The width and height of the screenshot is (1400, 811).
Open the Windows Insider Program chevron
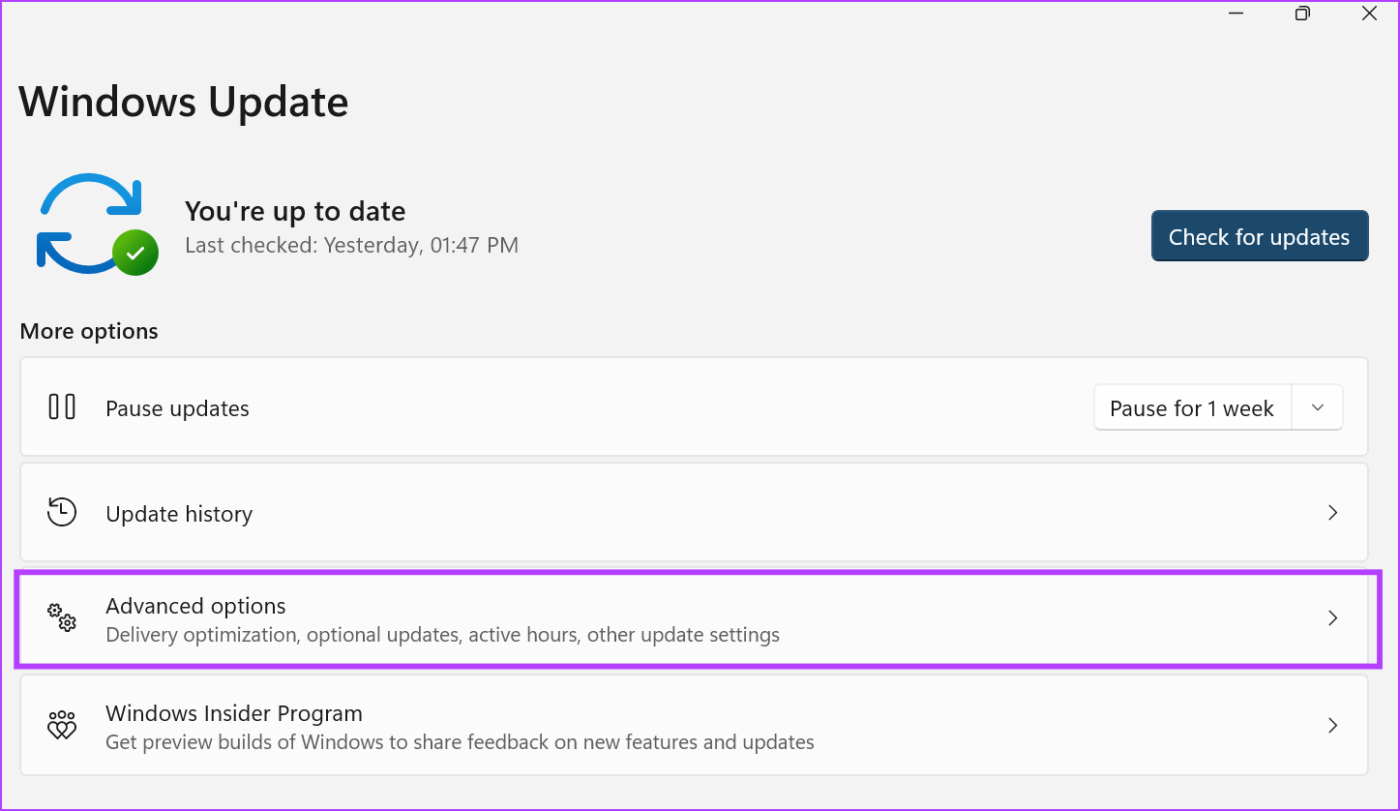pyautogui.click(x=1332, y=725)
